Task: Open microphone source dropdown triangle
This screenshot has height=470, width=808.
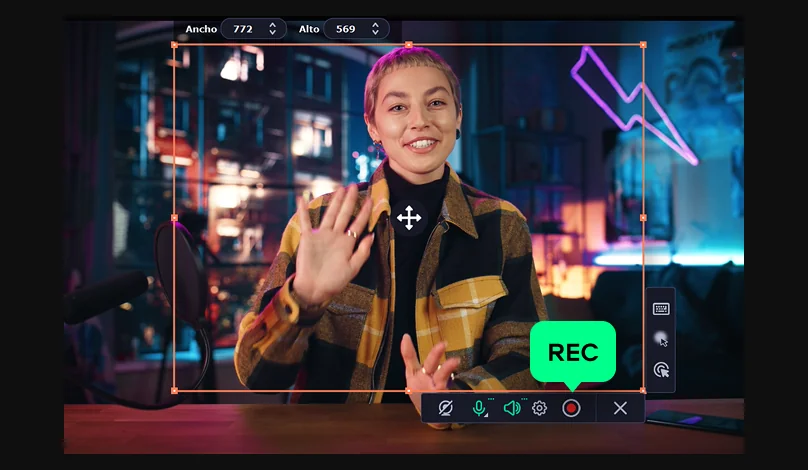Action: point(486,414)
